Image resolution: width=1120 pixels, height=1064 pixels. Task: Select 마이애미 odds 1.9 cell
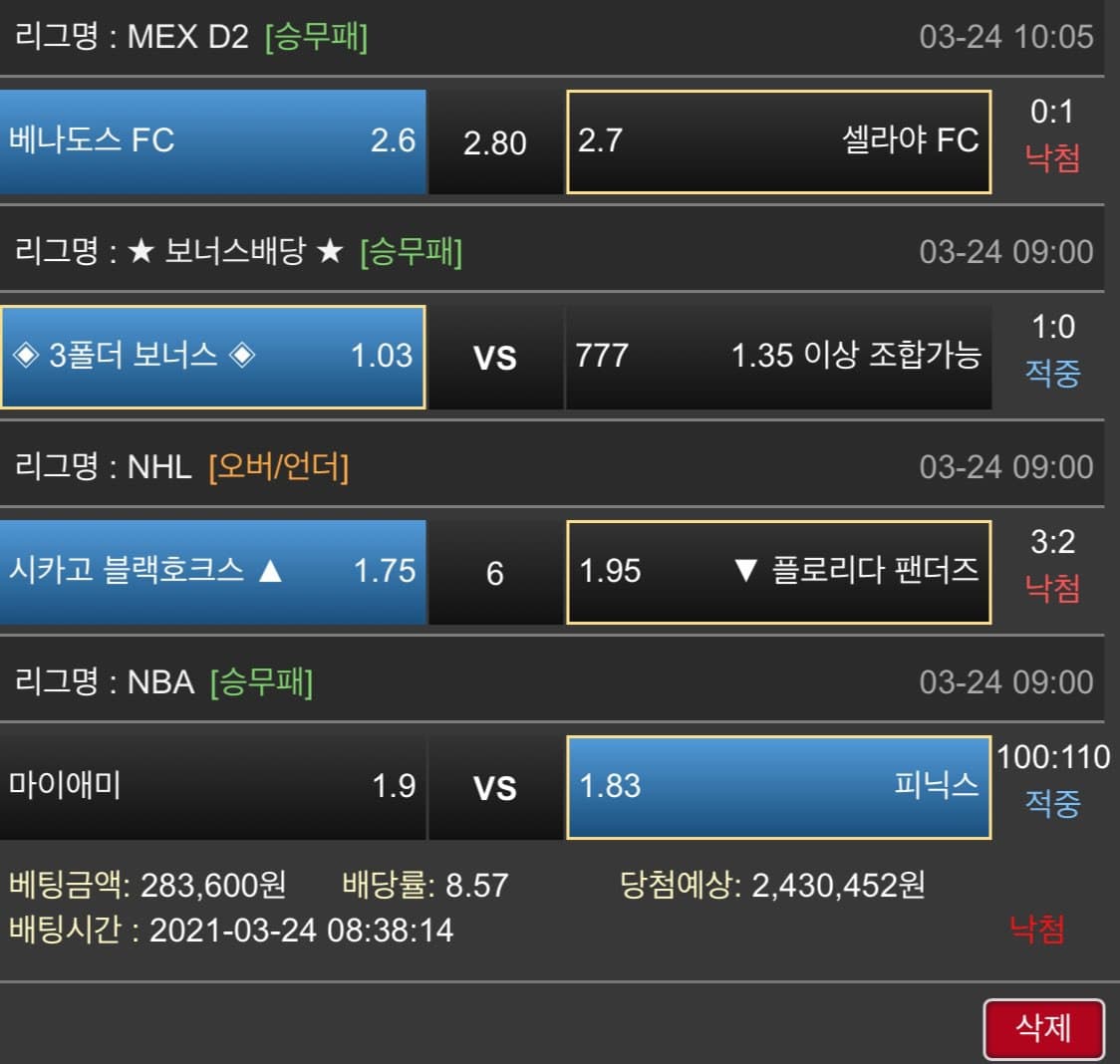click(212, 786)
